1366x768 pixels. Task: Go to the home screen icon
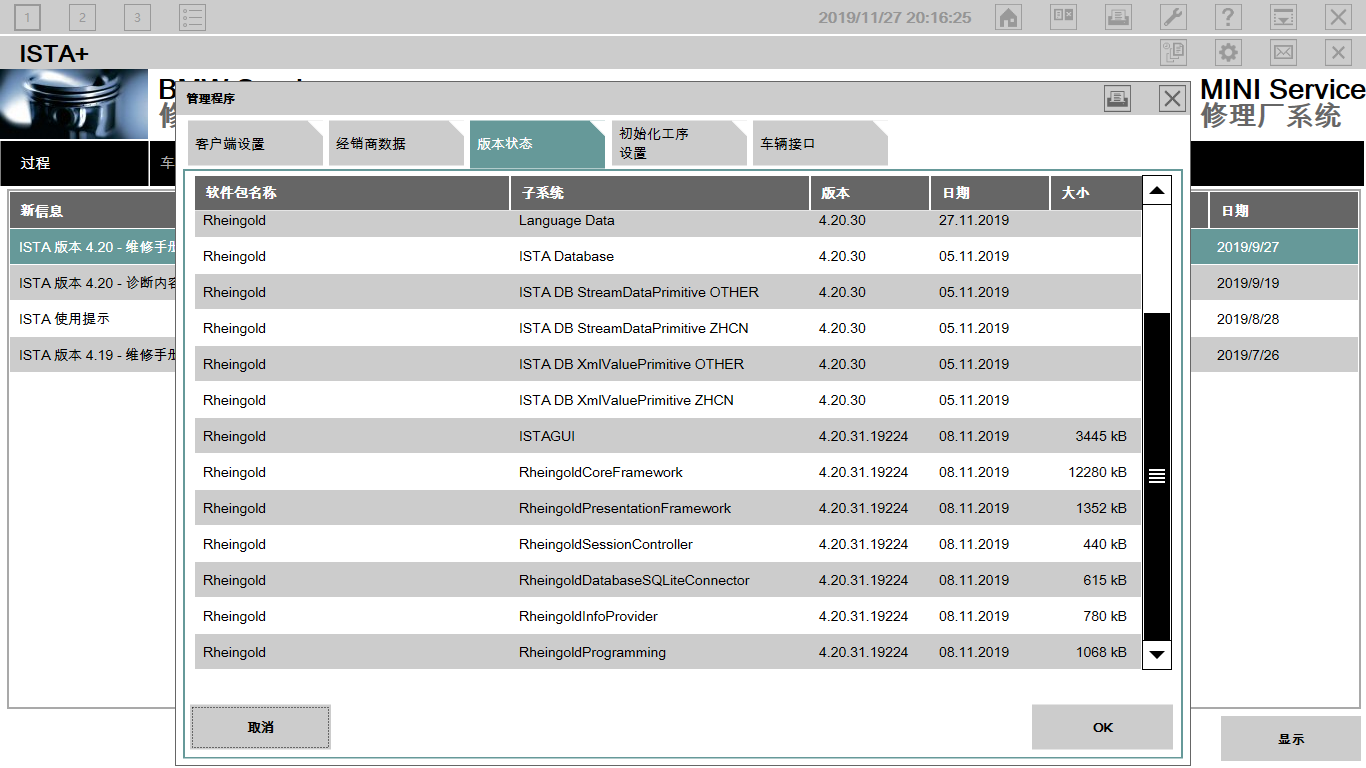tap(1009, 17)
